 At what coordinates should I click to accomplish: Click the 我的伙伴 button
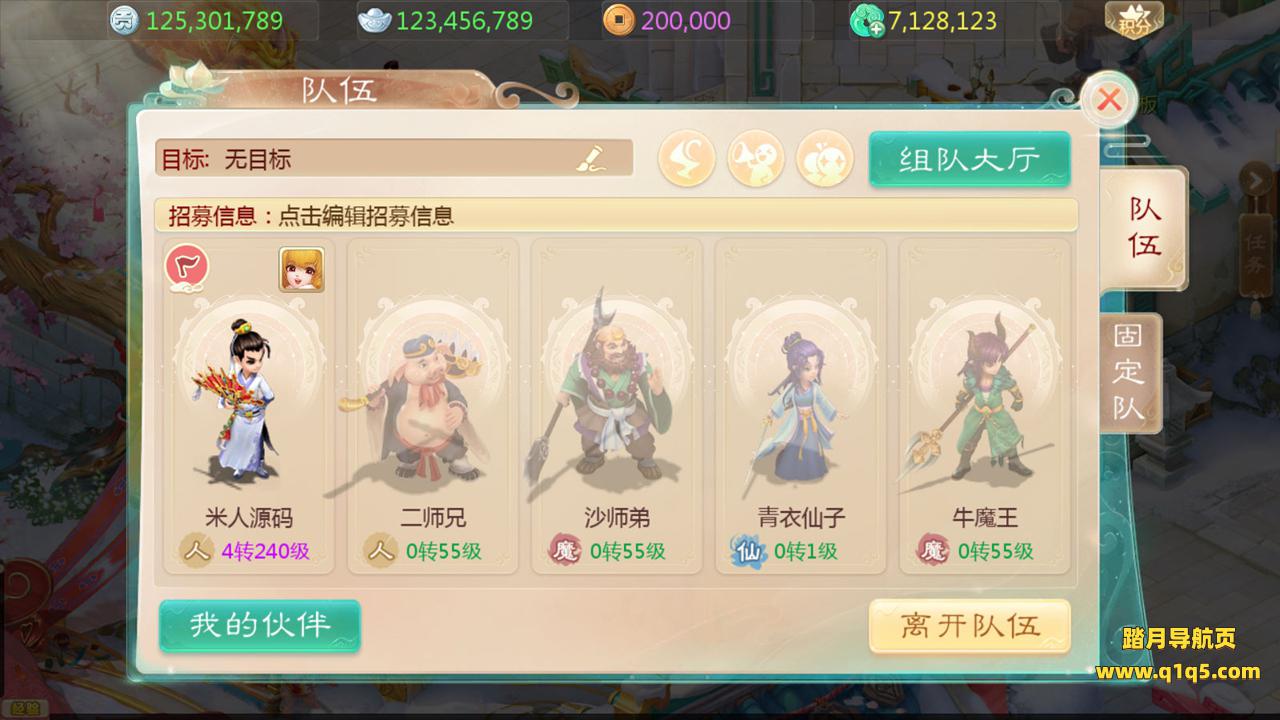260,625
